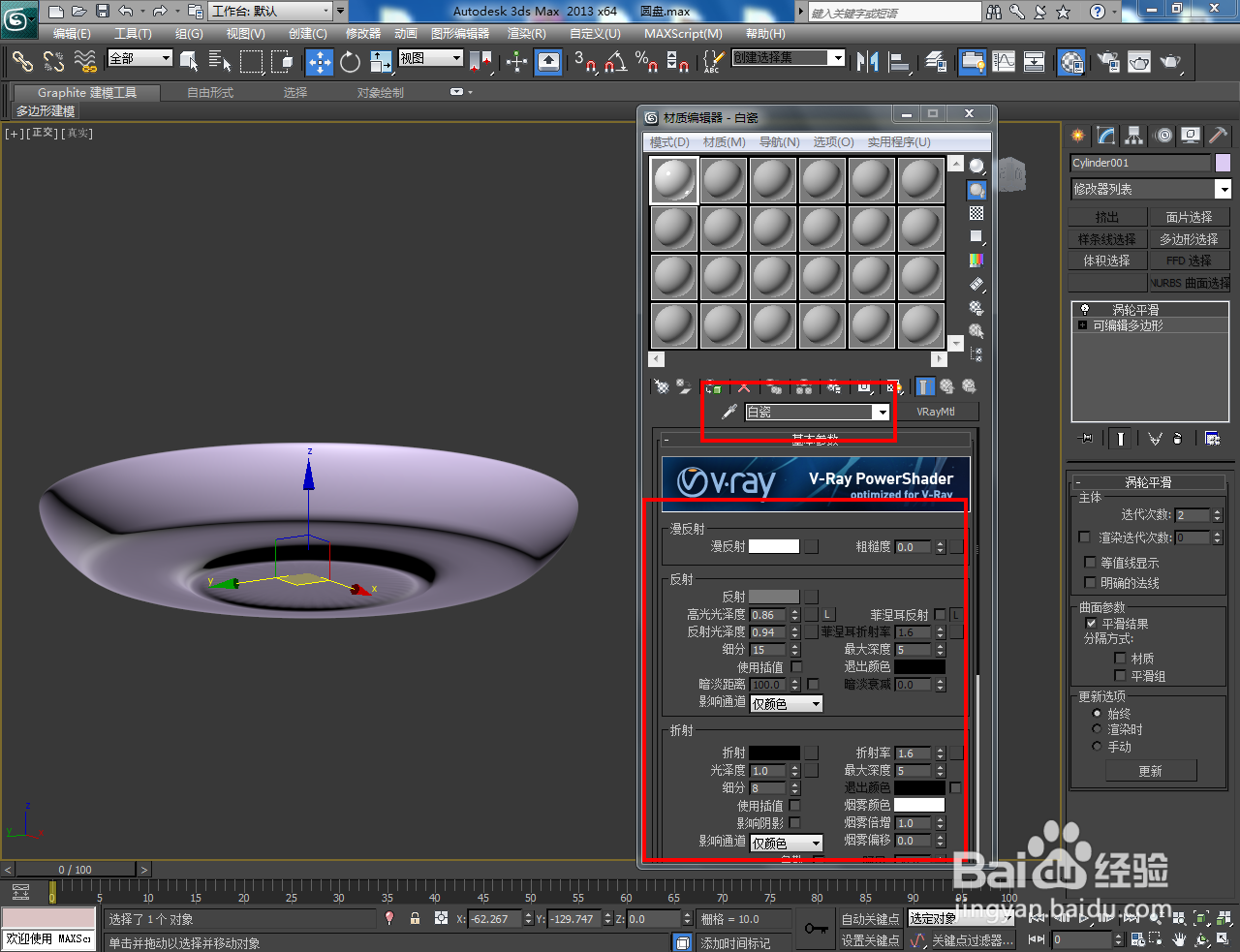
Task: Click the 自动关键点 Auto Key button
Action: 870,918
